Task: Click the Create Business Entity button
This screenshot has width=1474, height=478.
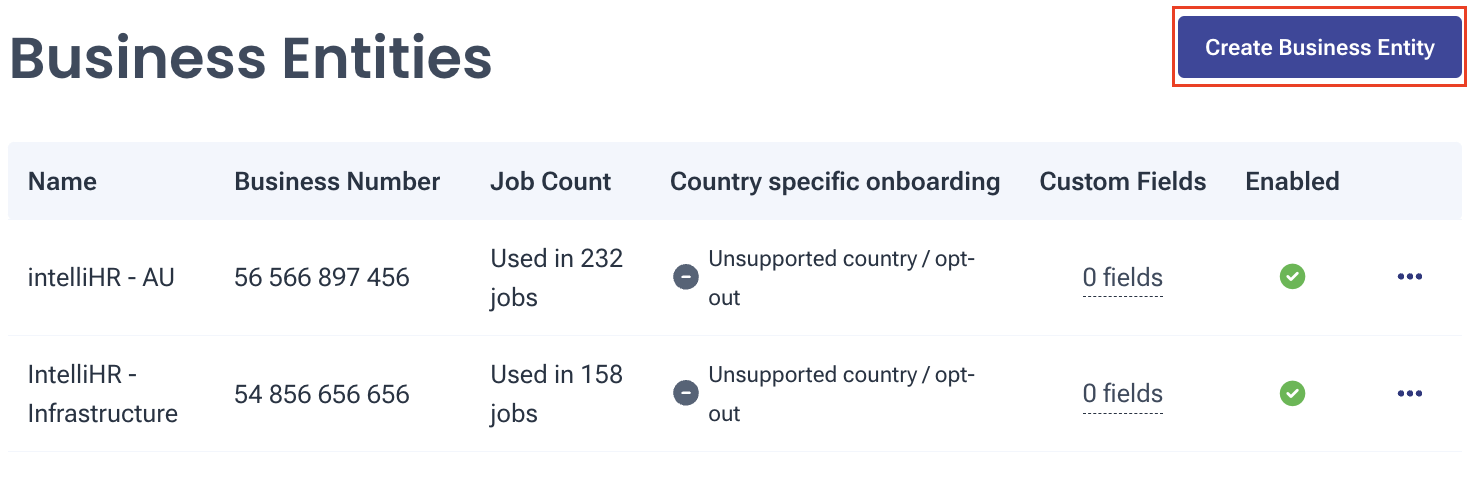Action: 1319,47
